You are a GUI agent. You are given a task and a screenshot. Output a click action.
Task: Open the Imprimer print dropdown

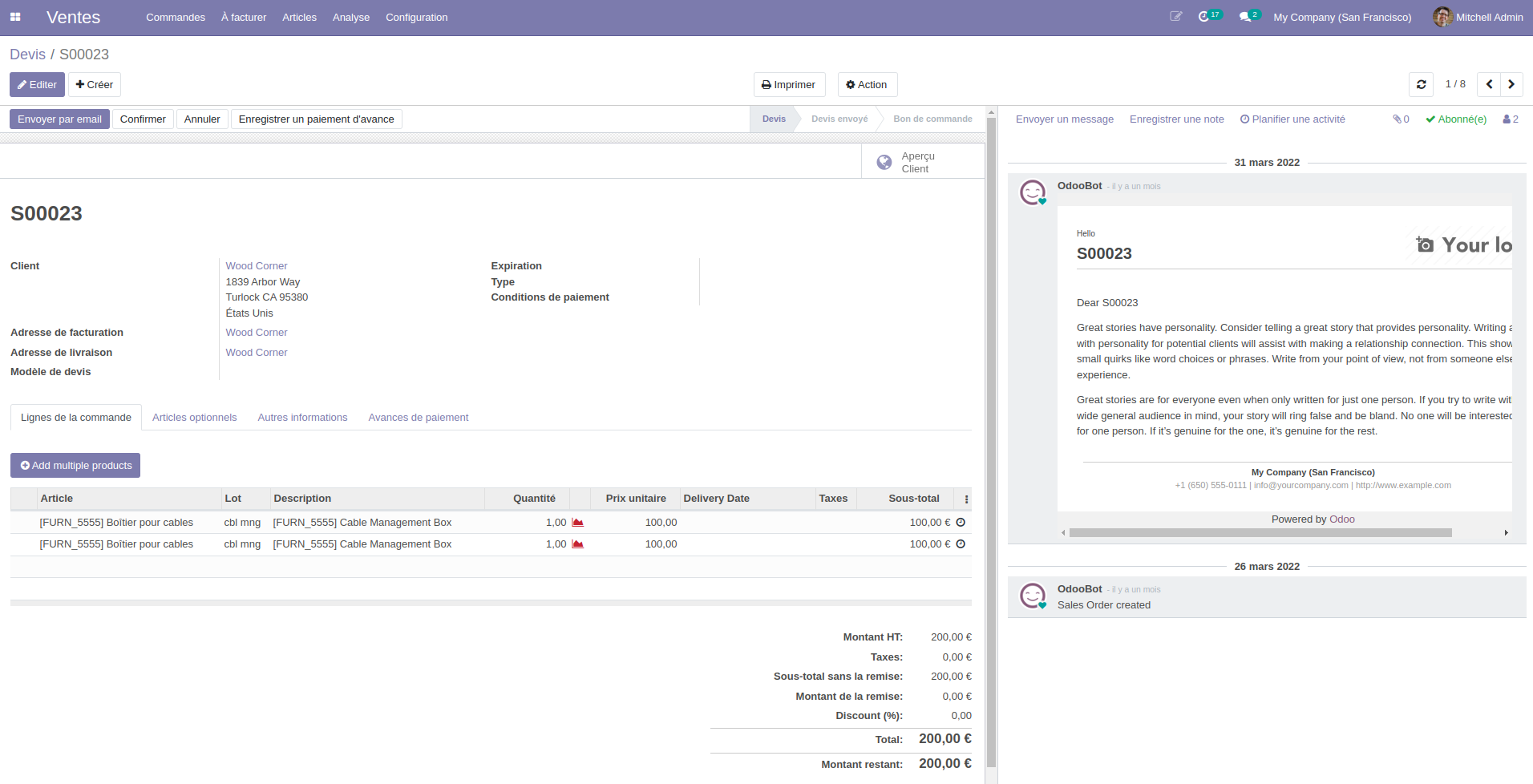(x=789, y=85)
